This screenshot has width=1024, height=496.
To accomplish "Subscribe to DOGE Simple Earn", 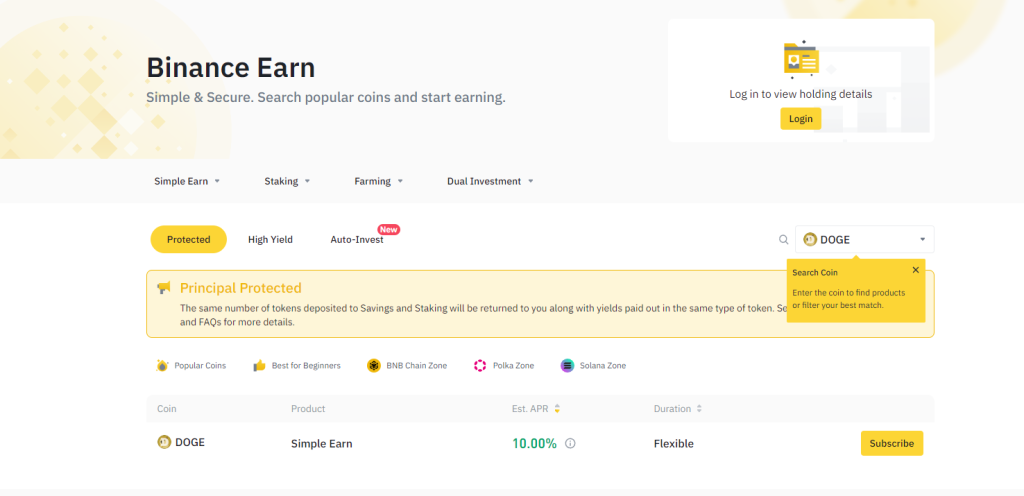I will [891, 443].
